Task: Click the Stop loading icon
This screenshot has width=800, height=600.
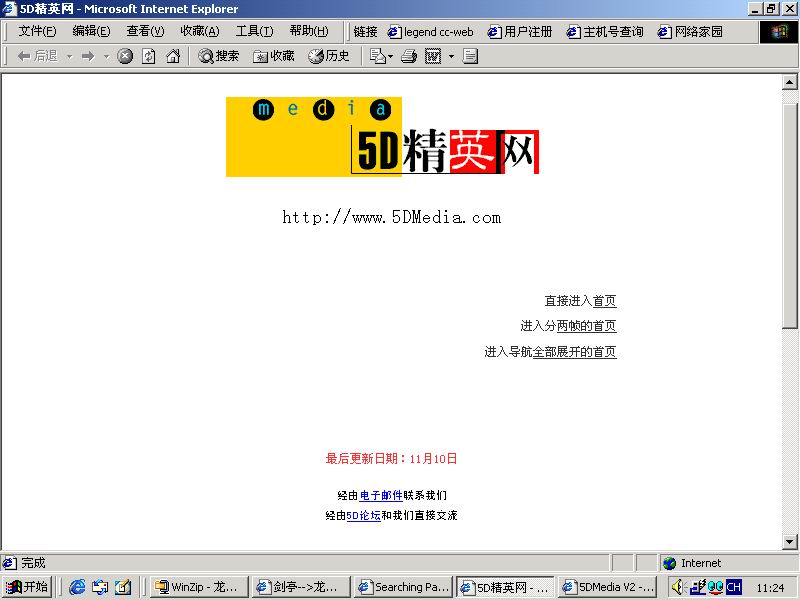Action: coord(125,56)
